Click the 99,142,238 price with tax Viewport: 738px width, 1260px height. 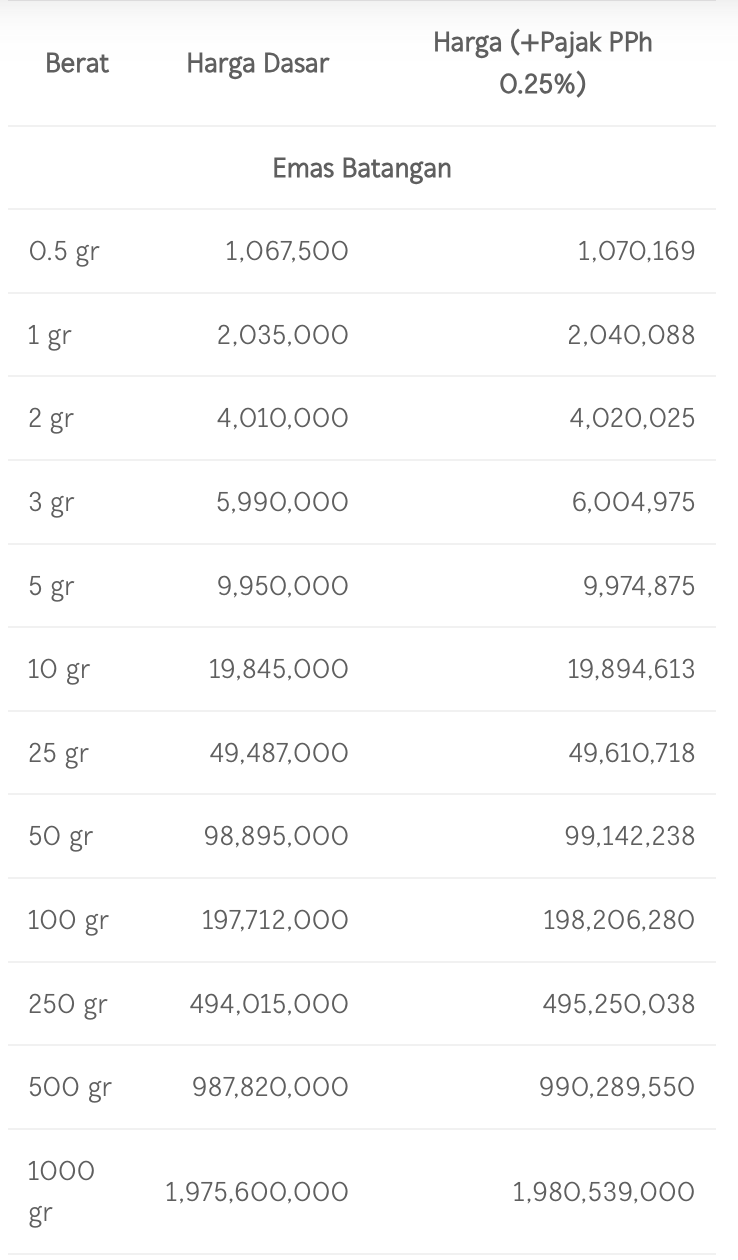click(630, 836)
